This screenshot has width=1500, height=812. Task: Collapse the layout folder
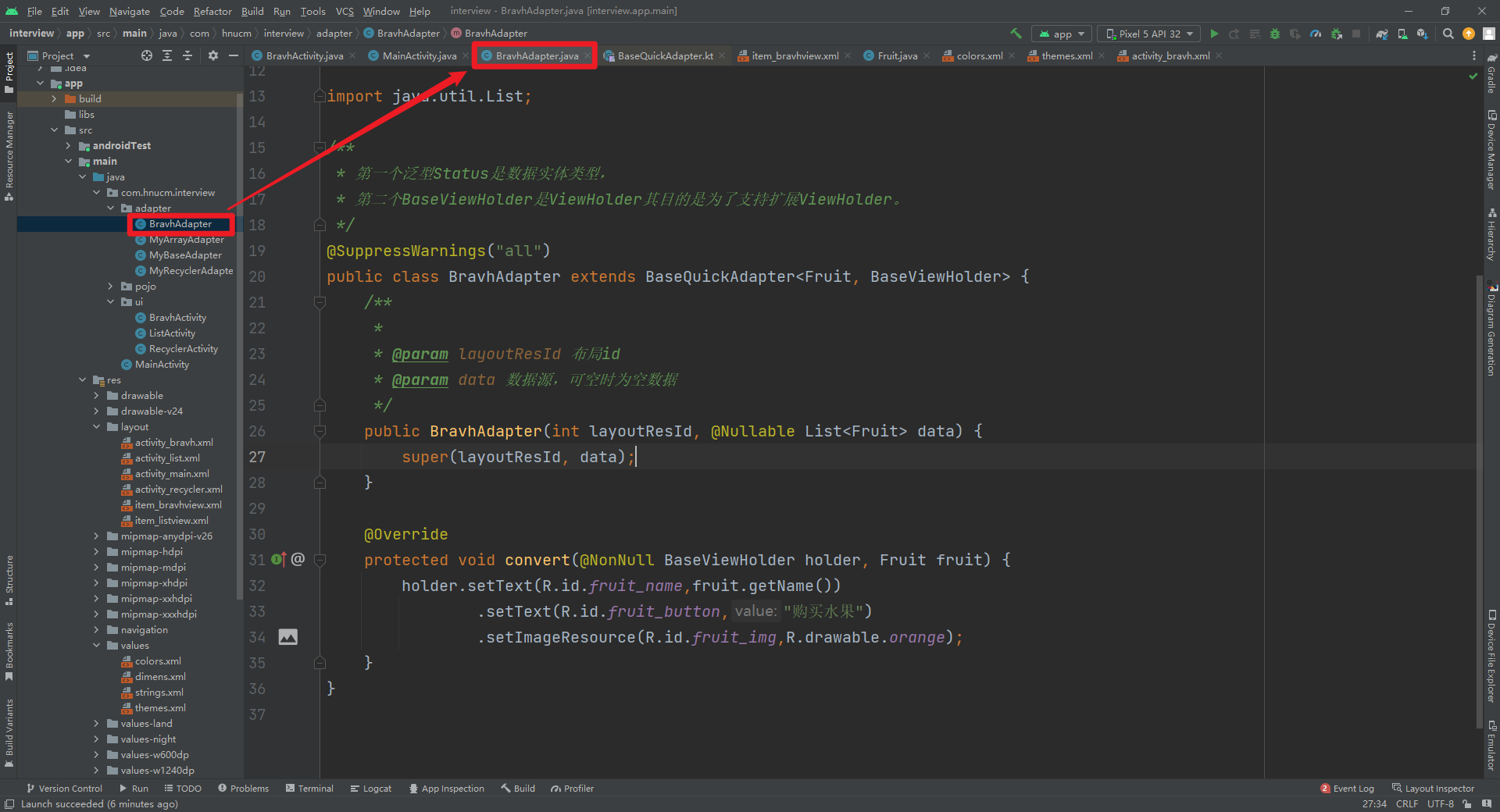coord(96,426)
